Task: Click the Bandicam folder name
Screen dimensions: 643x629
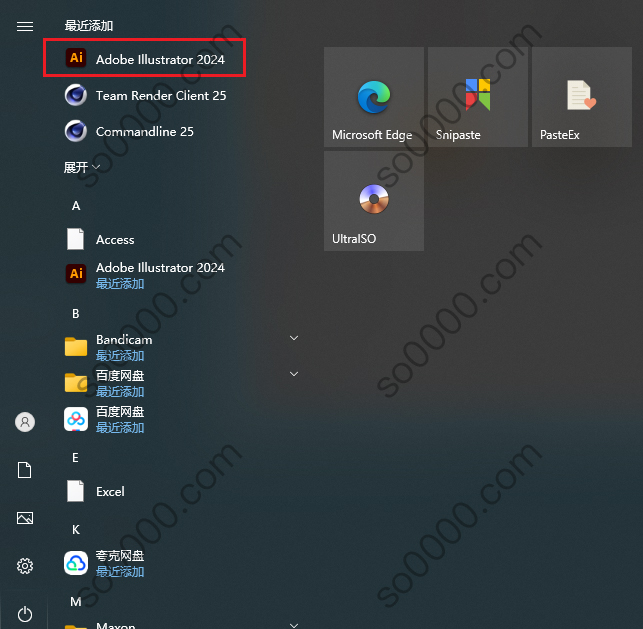Action: [x=124, y=340]
